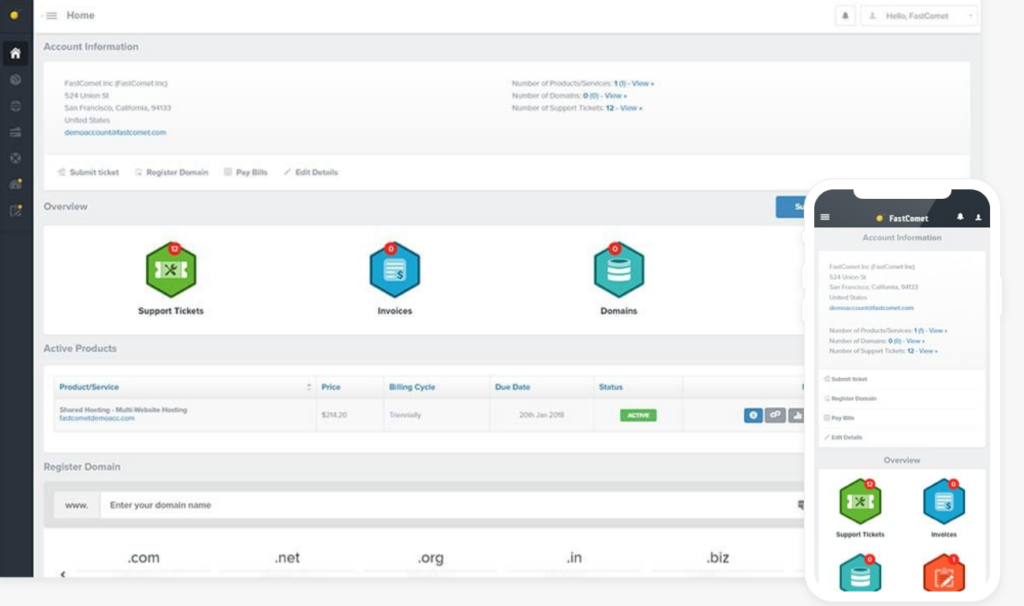The image size is (1024, 606).
Task: Select the .net domain extension
Action: point(287,558)
